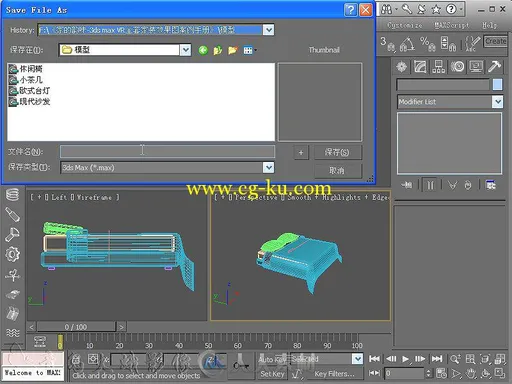Toggle Selection Lock padlock icon

point(76,359)
